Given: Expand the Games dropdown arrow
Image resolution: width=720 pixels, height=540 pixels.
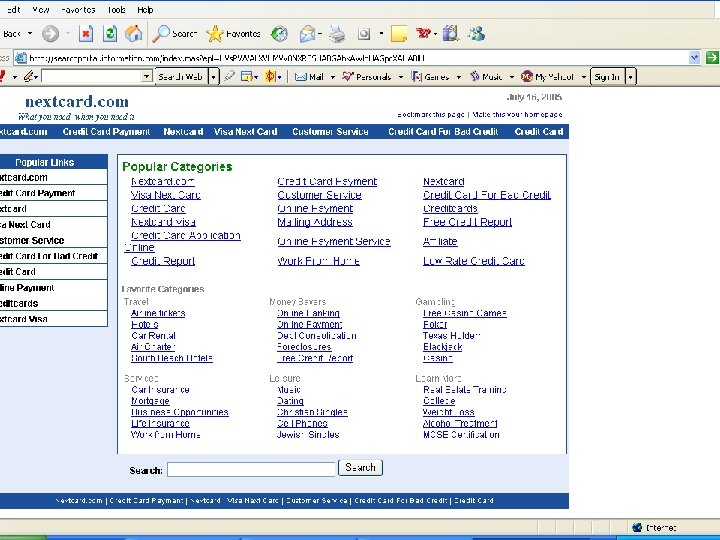Looking at the screenshot, I should point(458,77).
